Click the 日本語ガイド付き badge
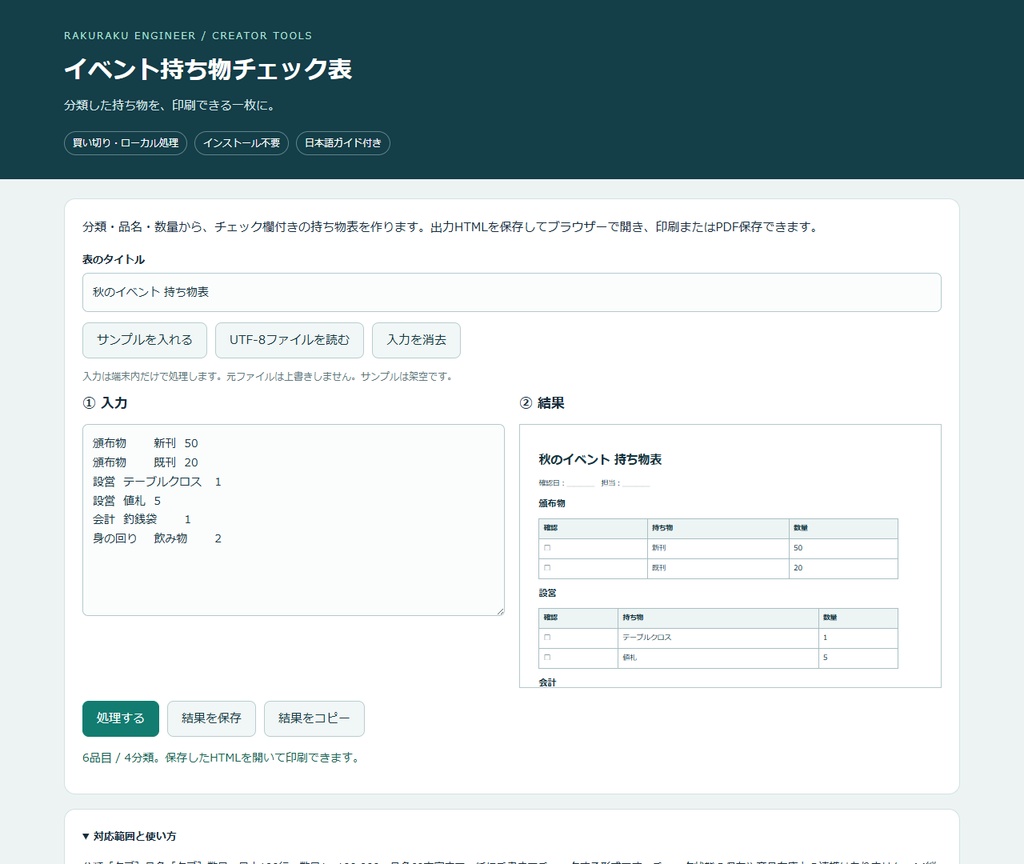This screenshot has height=864, width=1024. click(x=343, y=143)
